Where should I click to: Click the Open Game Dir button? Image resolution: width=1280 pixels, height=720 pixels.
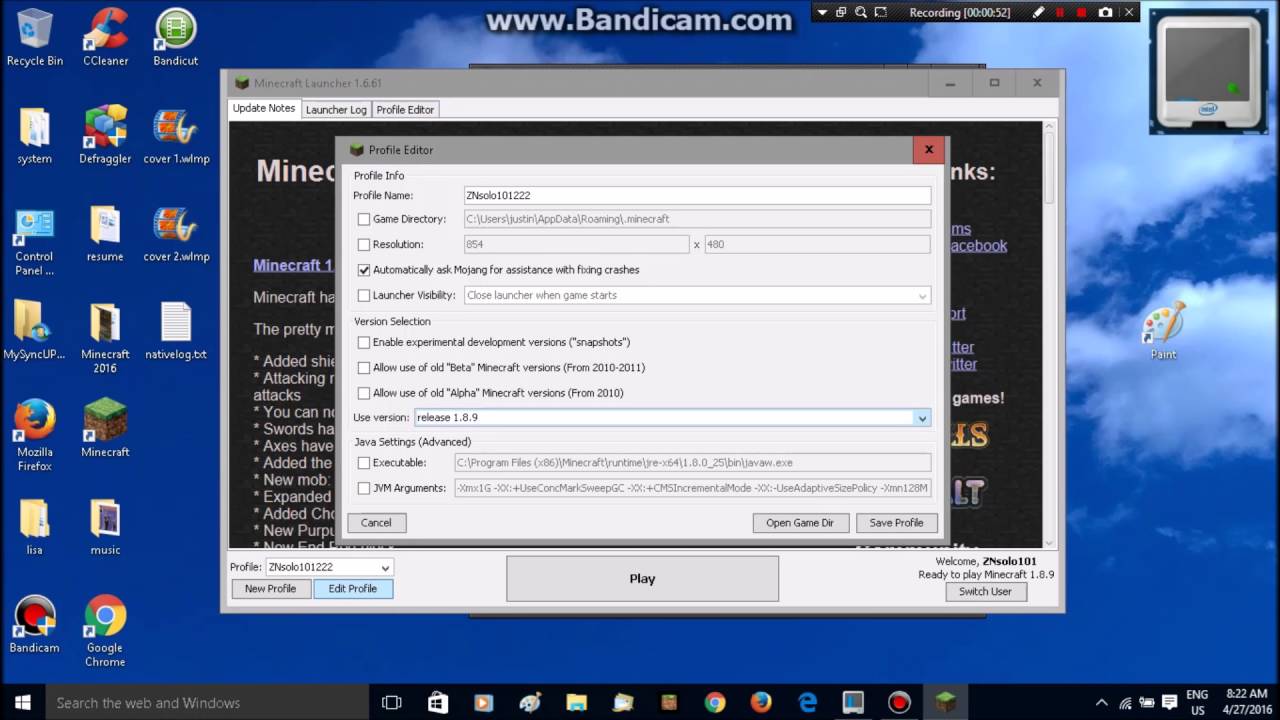click(x=800, y=522)
